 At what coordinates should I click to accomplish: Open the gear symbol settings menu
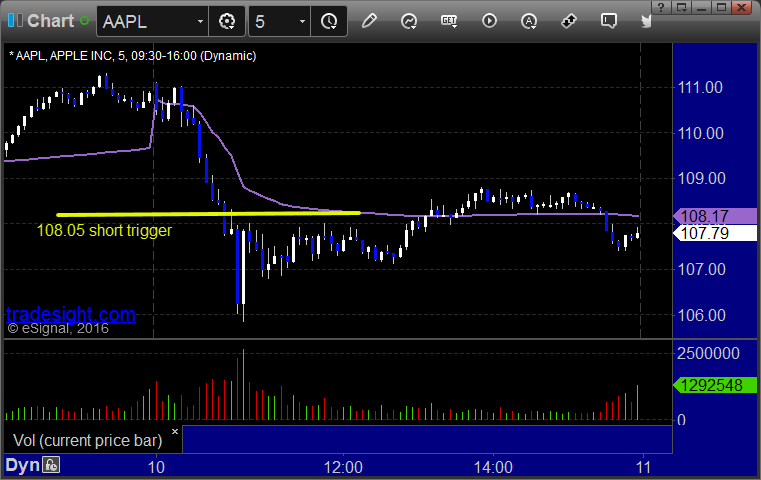[227, 21]
